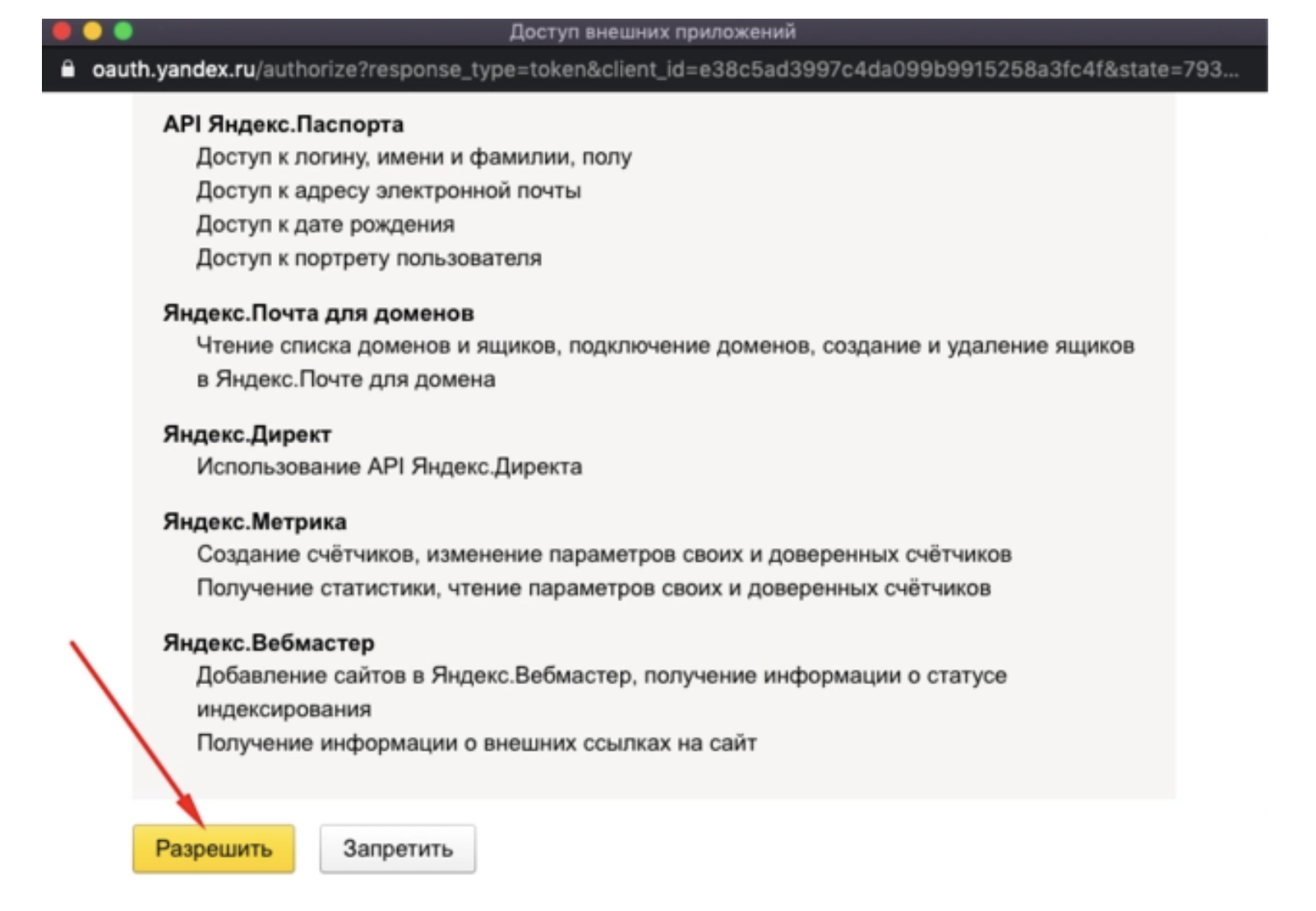Click line Доступ к портрету пользователя
Screen dimensions: 1316x911
coord(369,258)
